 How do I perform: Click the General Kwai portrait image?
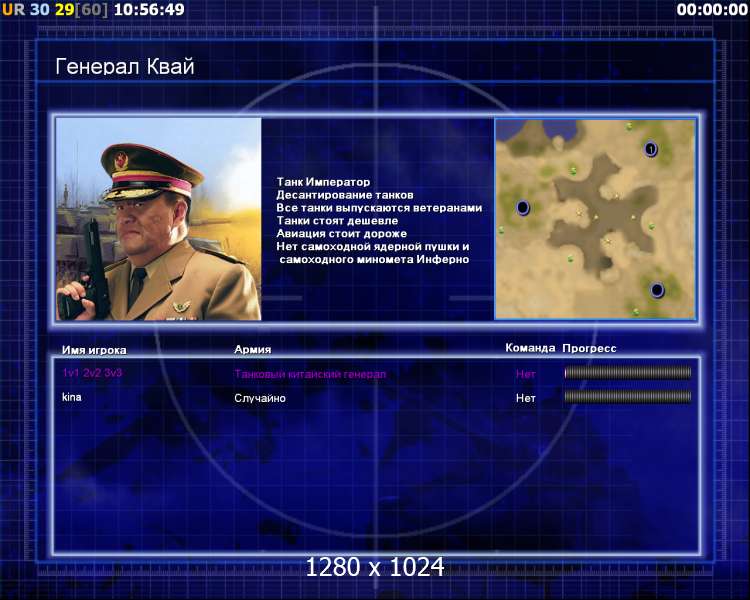tap(159, 219)
